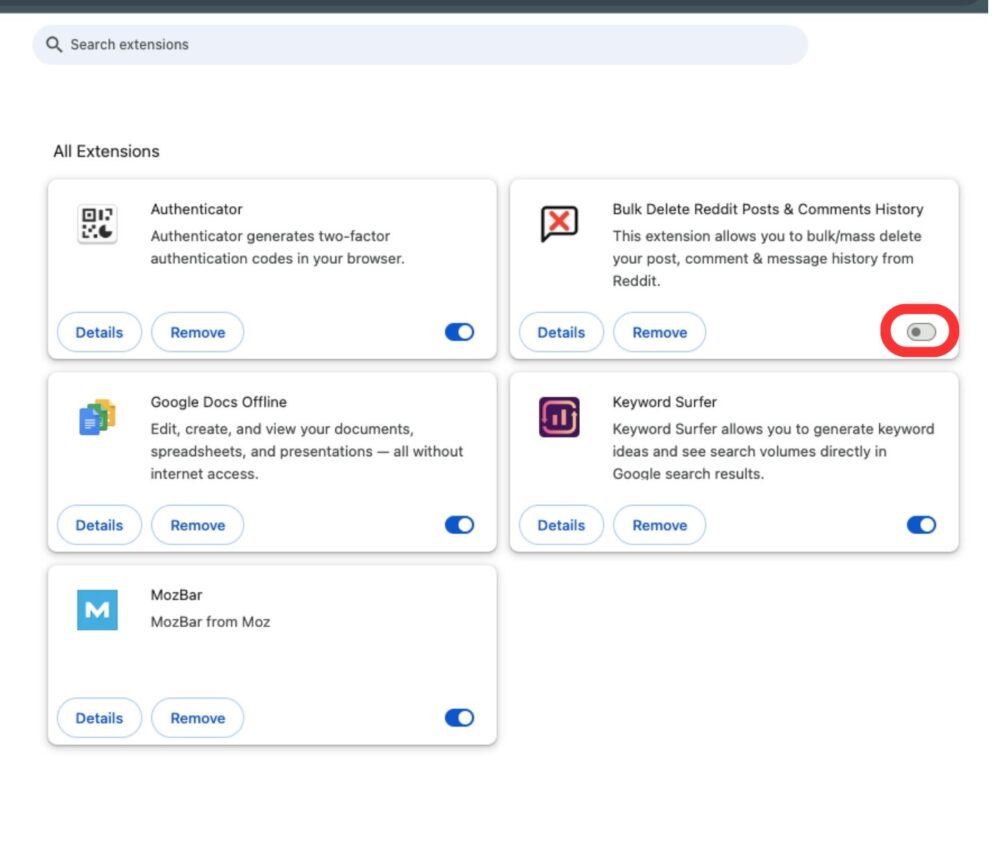
Task: Remove the Keyword Surfer extension
Action: pyautogui.click(x=659, y=524)
